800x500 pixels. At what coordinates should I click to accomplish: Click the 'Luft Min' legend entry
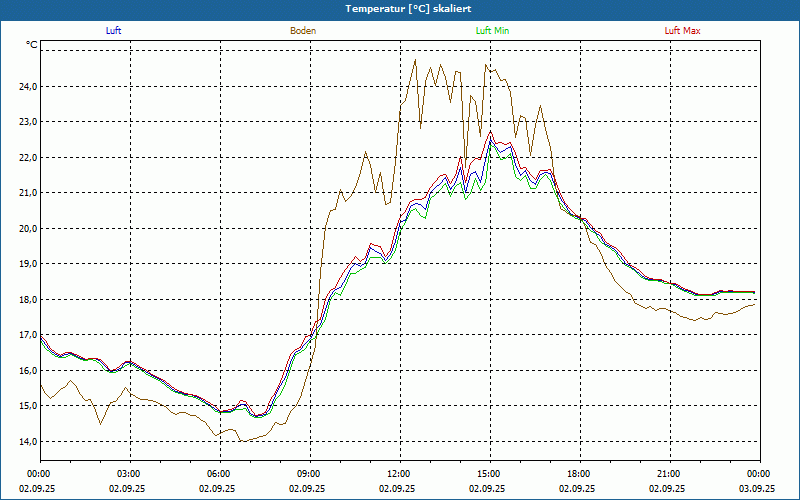click(x=493, y=31)
